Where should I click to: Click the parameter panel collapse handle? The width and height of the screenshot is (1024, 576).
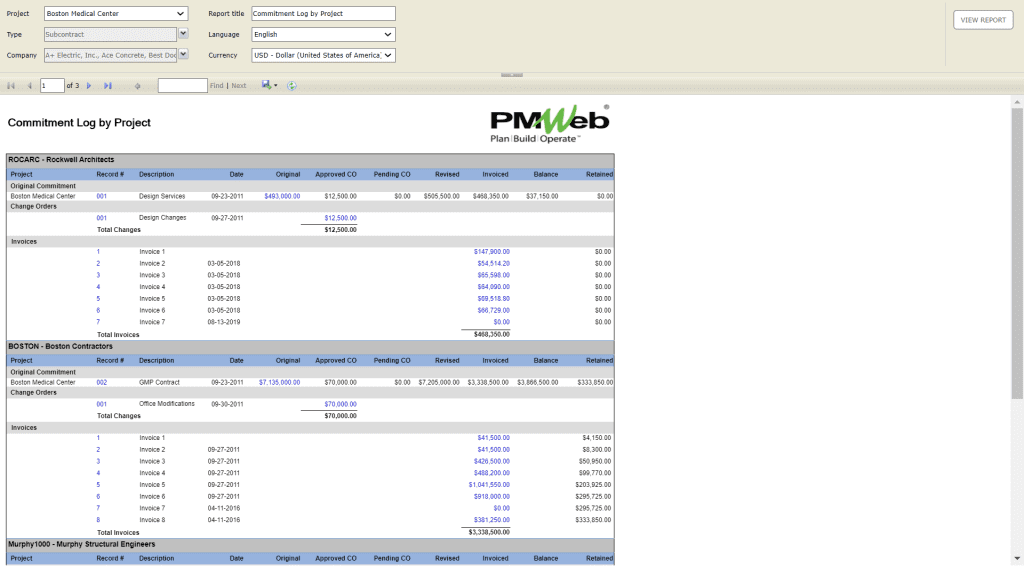click(x=511, y=75)
